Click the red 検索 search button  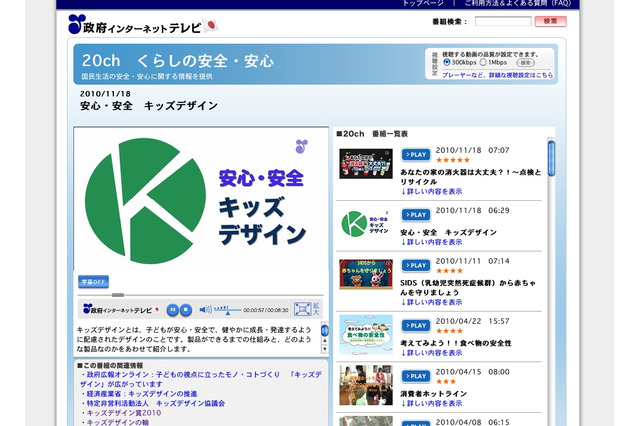551,21
